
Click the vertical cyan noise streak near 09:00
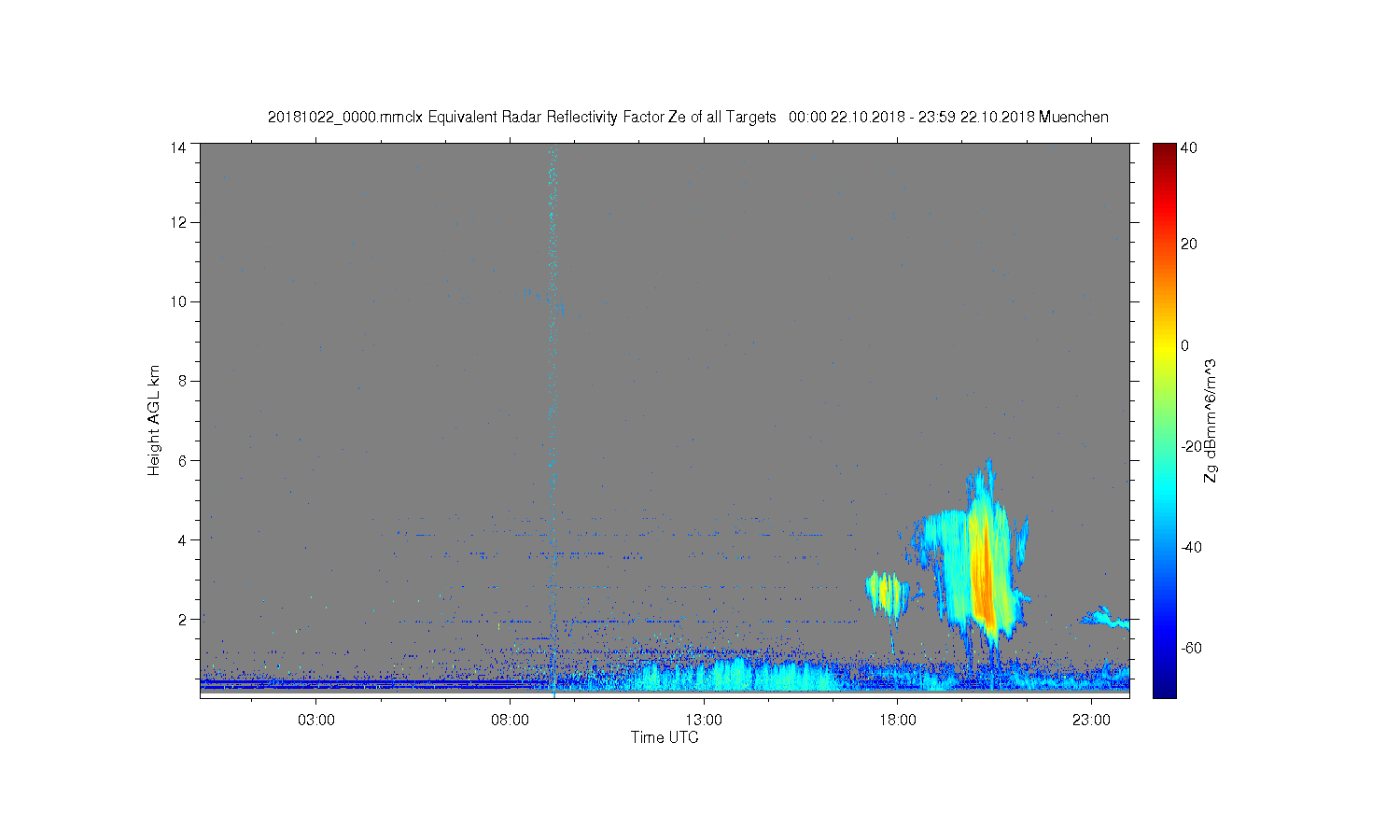(x=553, y=420)
